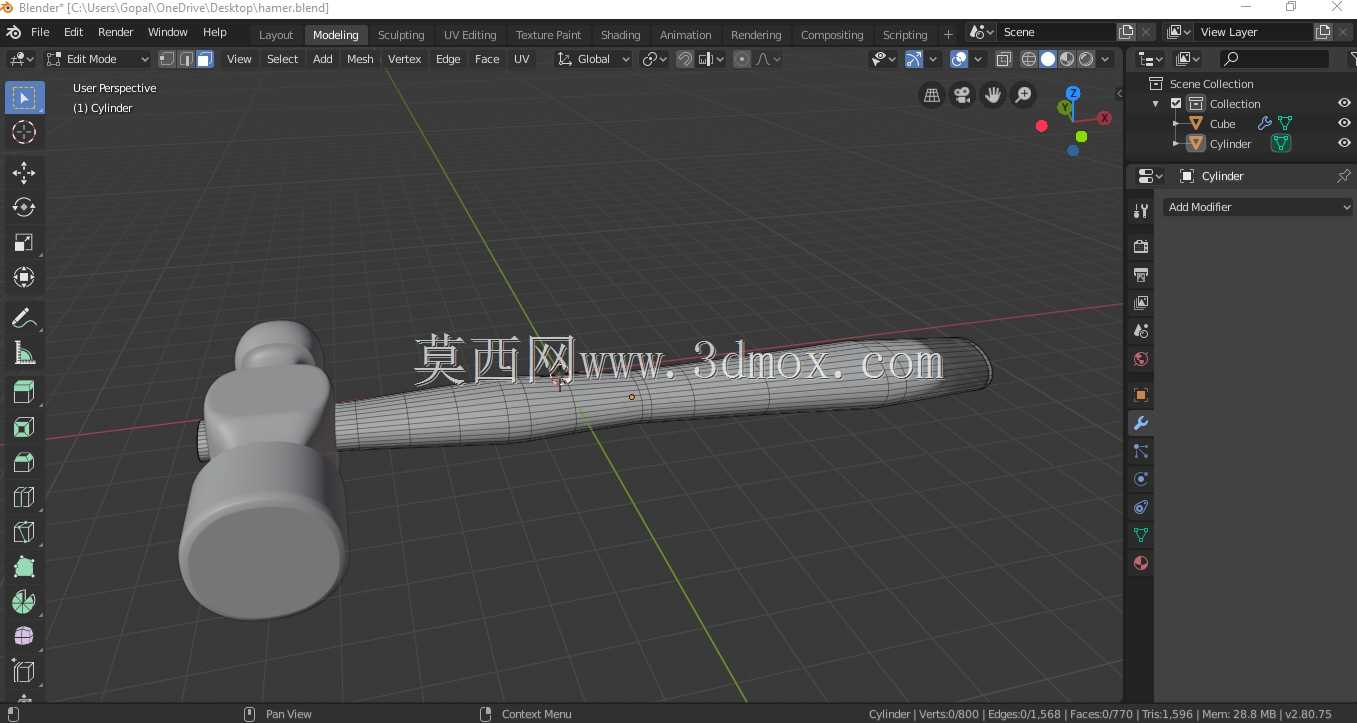
Task: Select the Extrude Region tool
Action: 24,393
